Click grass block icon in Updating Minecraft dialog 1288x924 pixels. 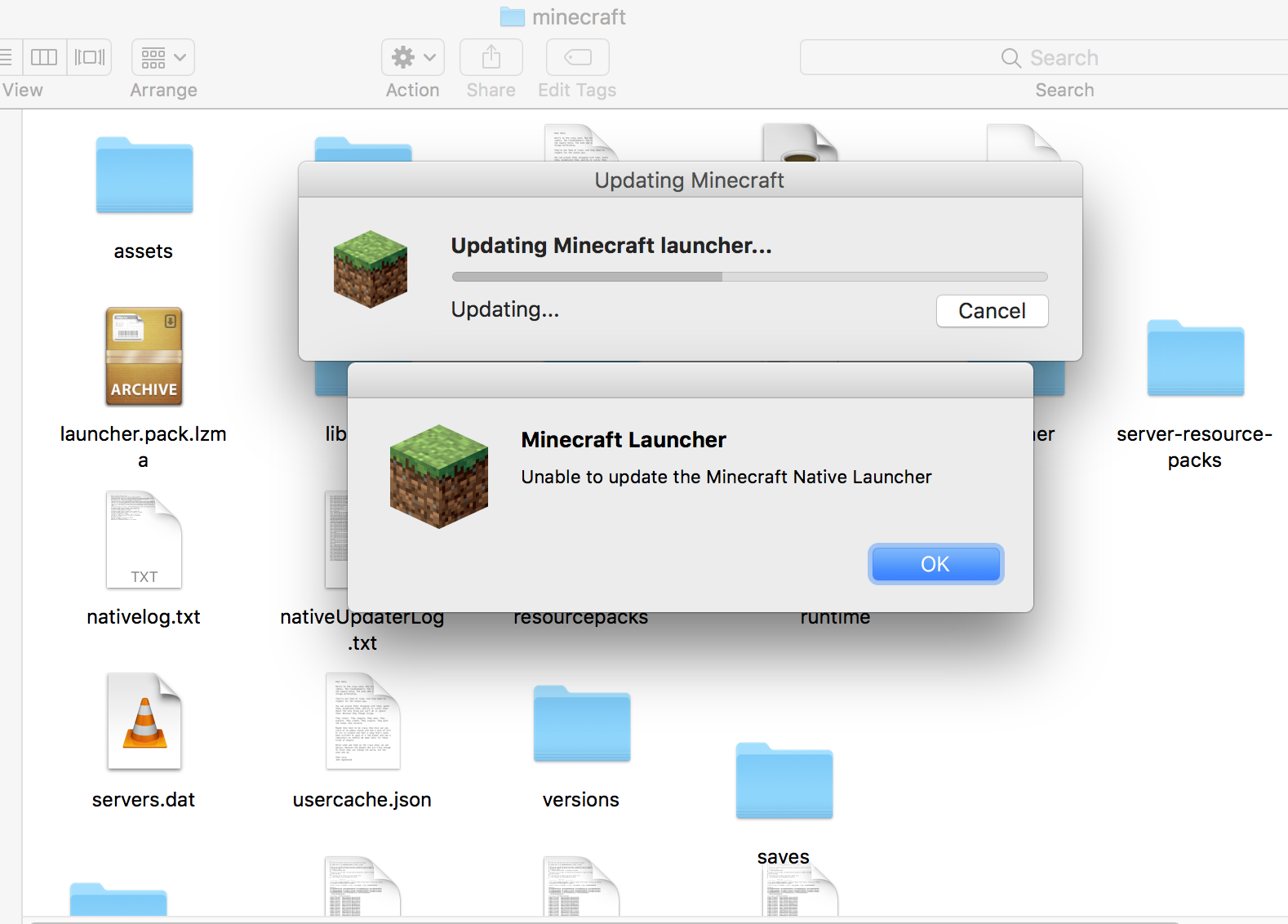[371, 269]
